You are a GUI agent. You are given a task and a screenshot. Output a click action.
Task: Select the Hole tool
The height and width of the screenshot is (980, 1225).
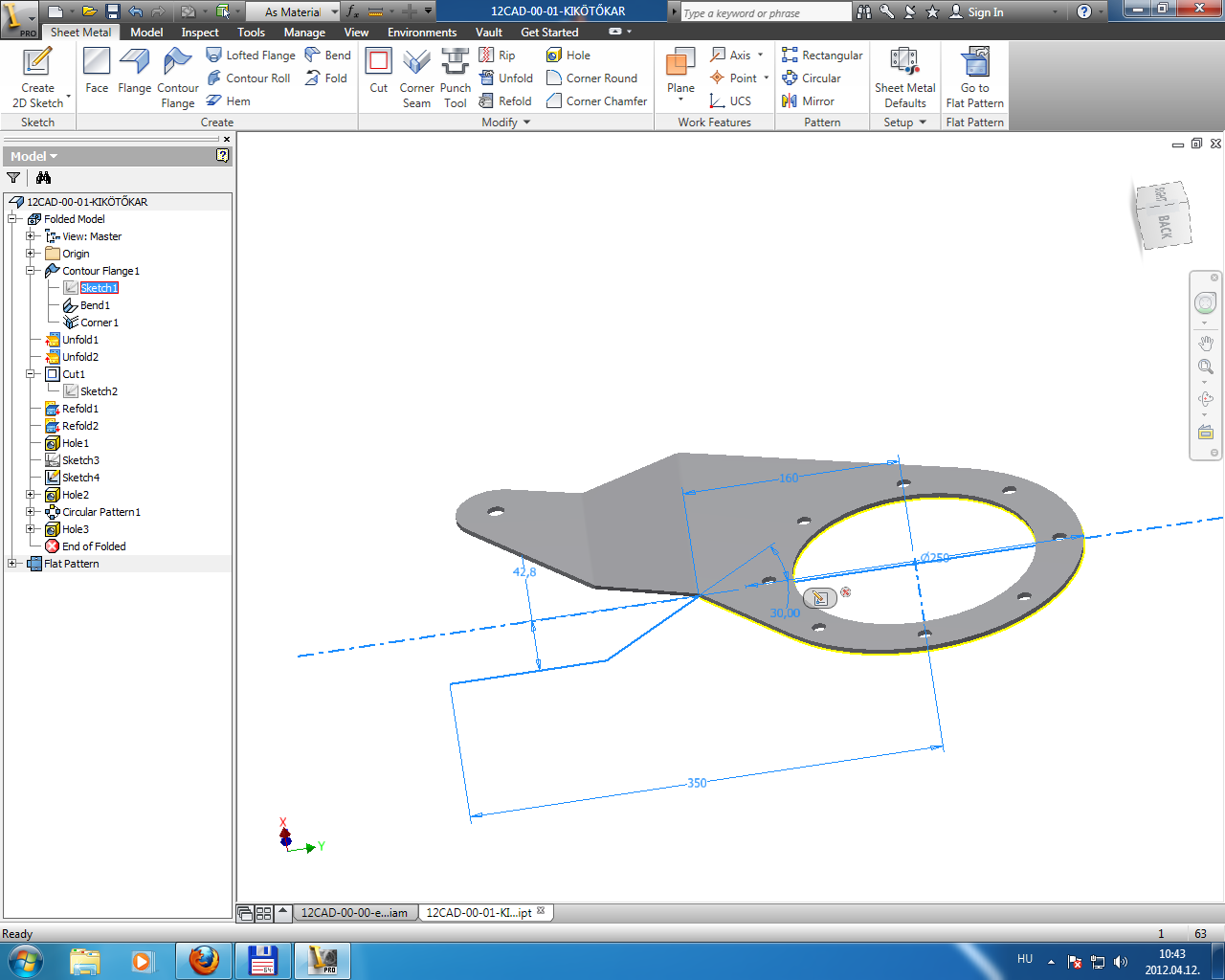568,56
